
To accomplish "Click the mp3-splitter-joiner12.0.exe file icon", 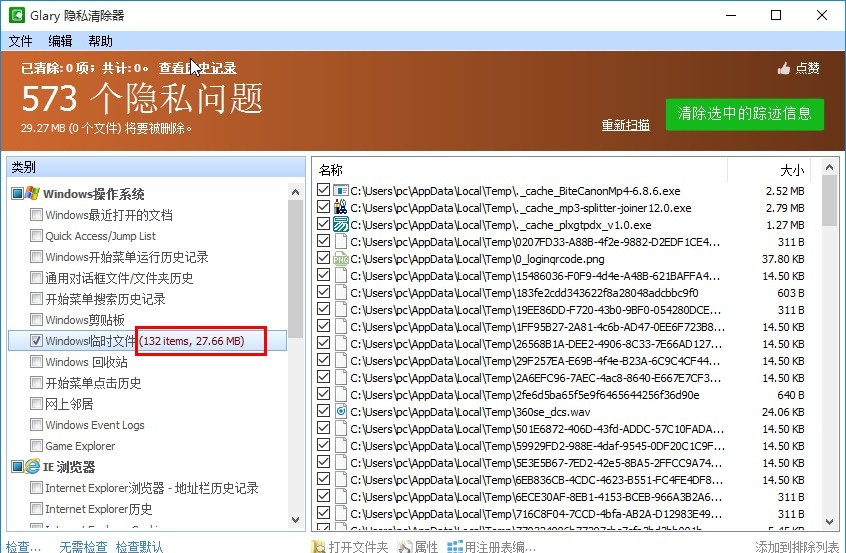I will click(340, 207).
